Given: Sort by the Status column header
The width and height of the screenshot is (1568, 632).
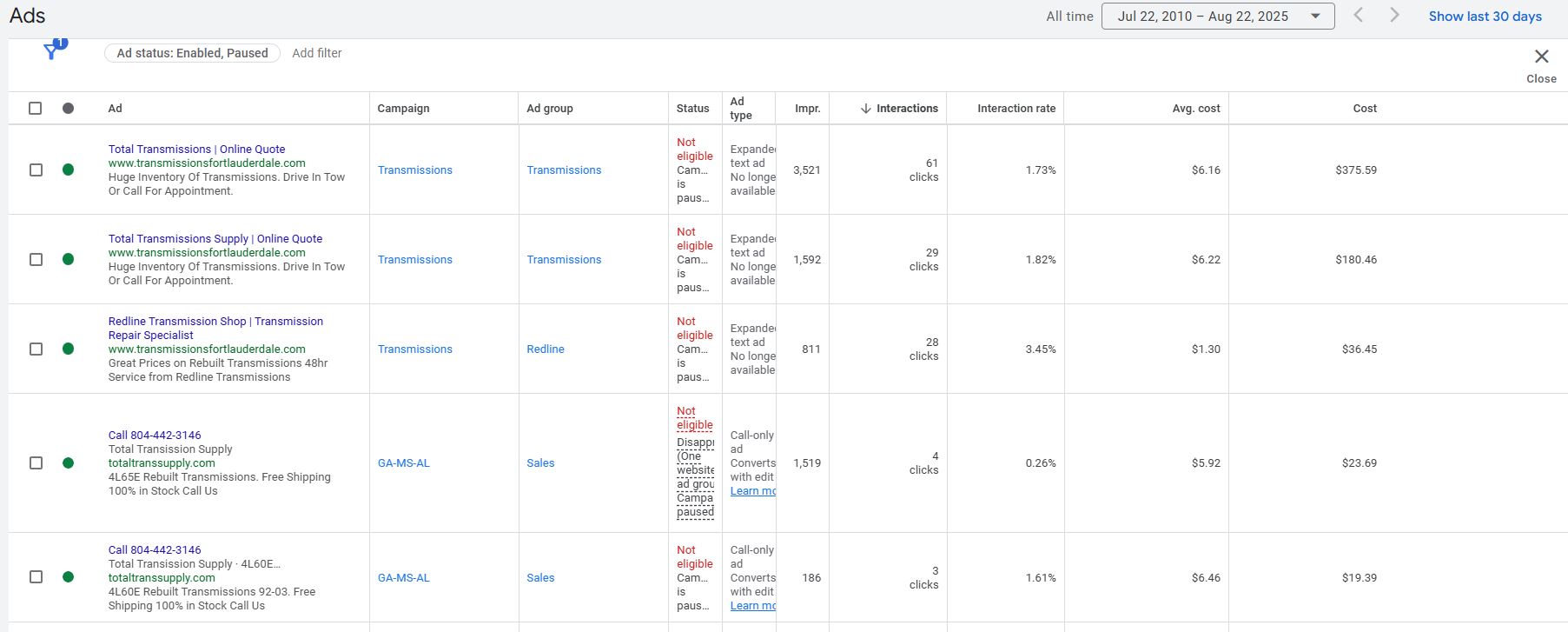Looking at the screenshot, I should (692, 109).
